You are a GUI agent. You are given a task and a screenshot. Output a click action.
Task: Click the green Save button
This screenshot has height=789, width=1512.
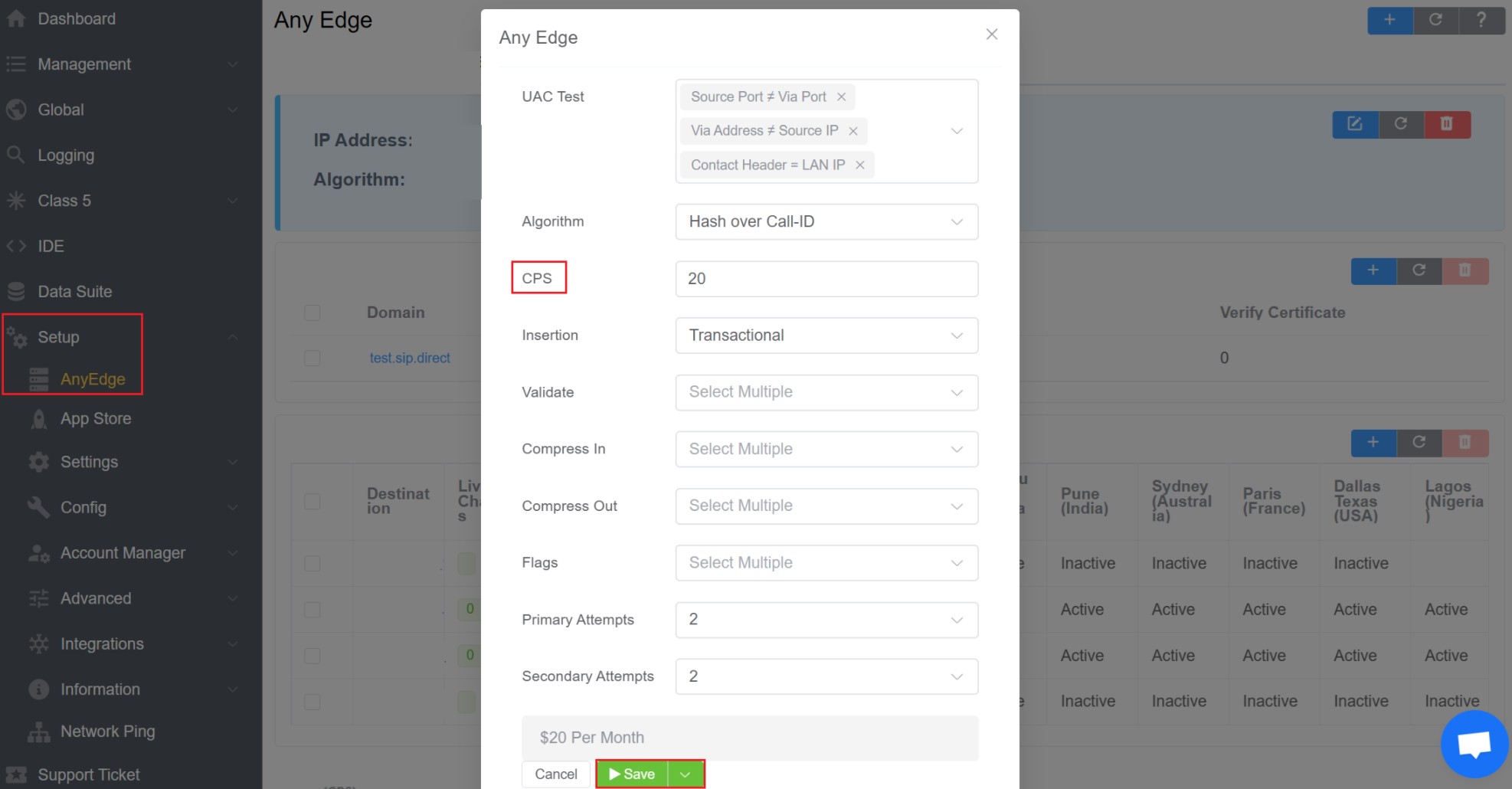pyautogui.click(x=633, y=774)
